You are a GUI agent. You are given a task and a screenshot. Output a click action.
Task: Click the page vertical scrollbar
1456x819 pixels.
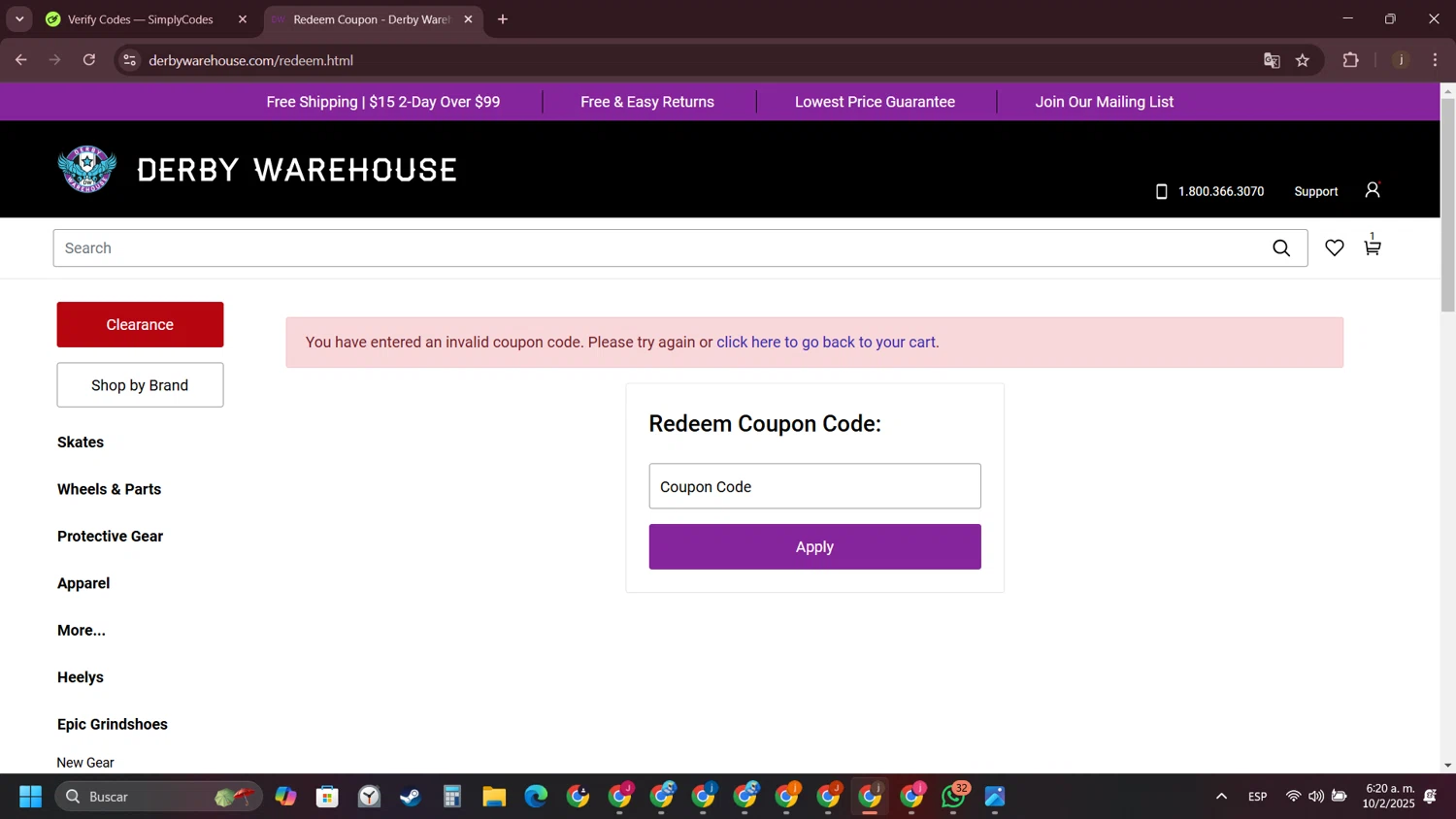pyautogui.click(x=1447, y=206)
